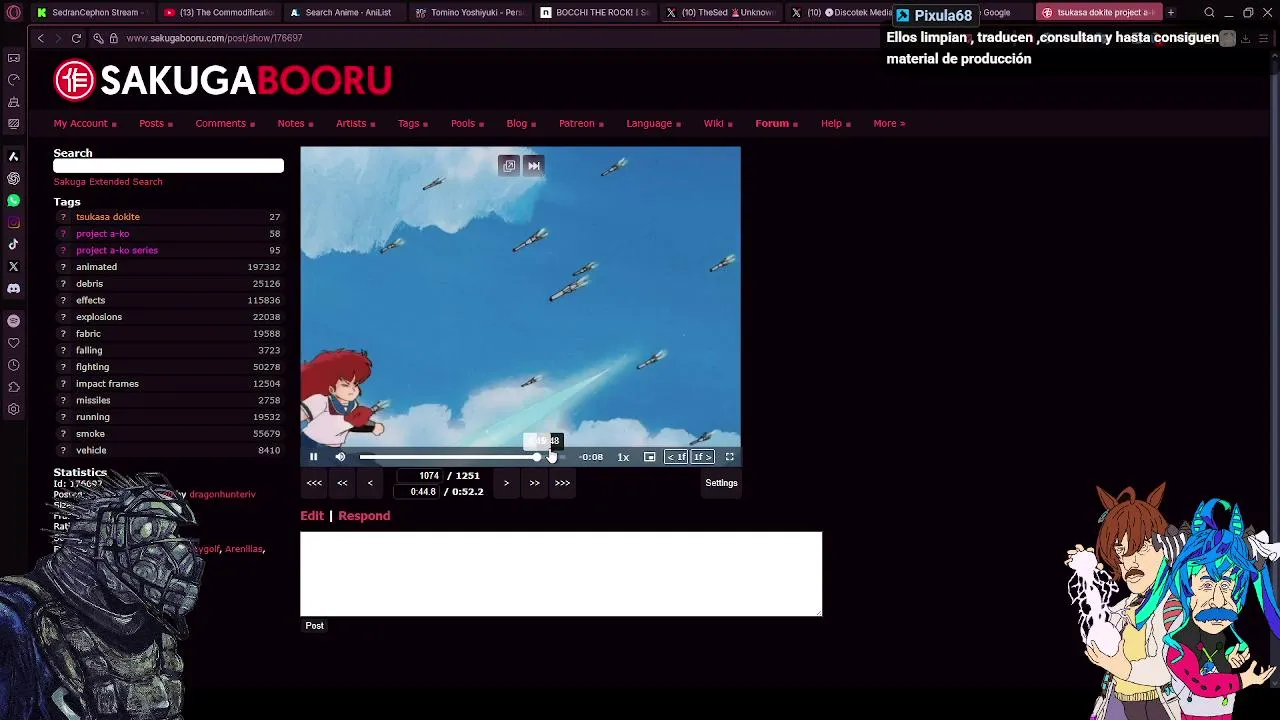Go to the previous frame with <
Image resolution: width=1280 pixels, height=720 pixels.
click(370, 483)
